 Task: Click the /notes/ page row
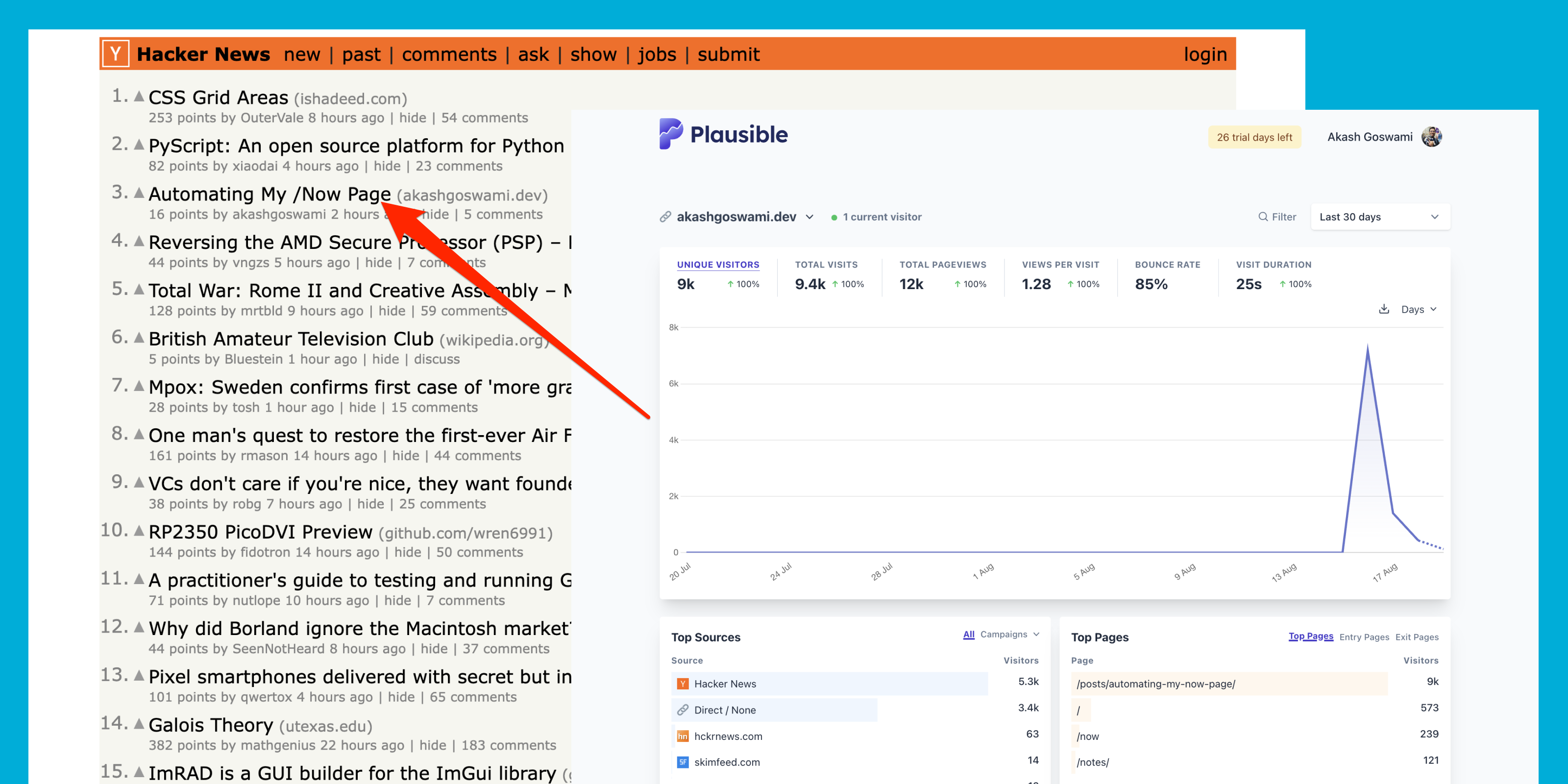click(1254, 762)
